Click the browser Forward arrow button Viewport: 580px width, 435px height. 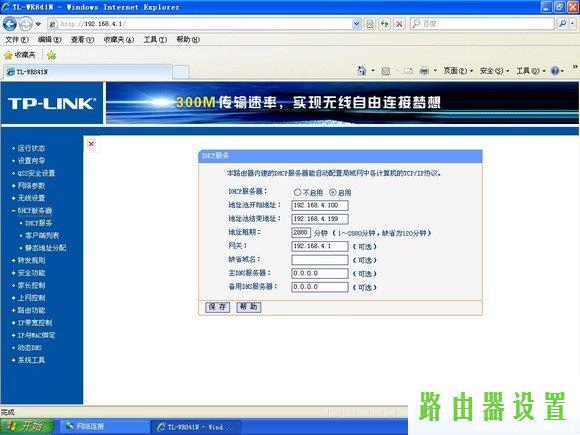tap(26, 24)
